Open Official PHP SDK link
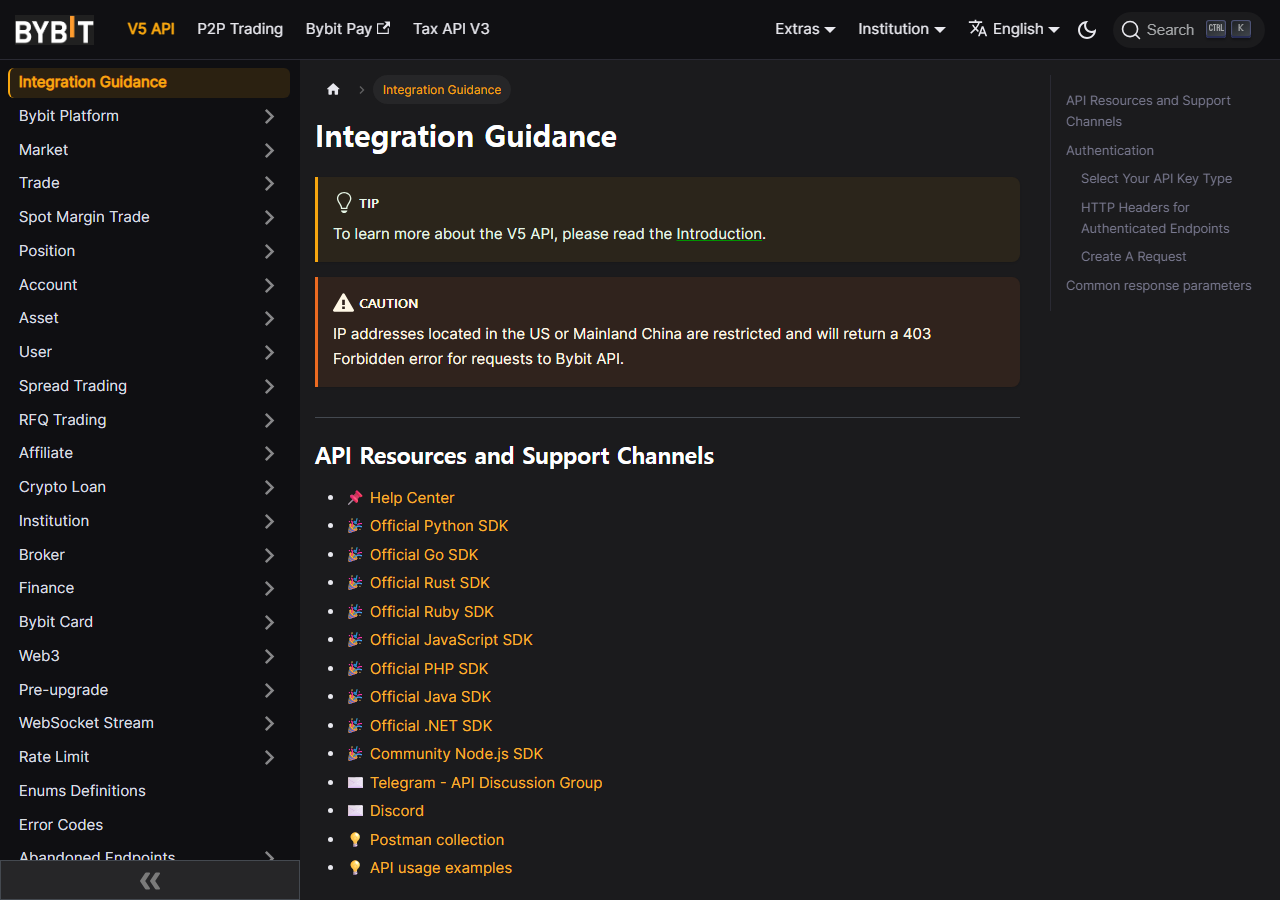 pos(429,669)
